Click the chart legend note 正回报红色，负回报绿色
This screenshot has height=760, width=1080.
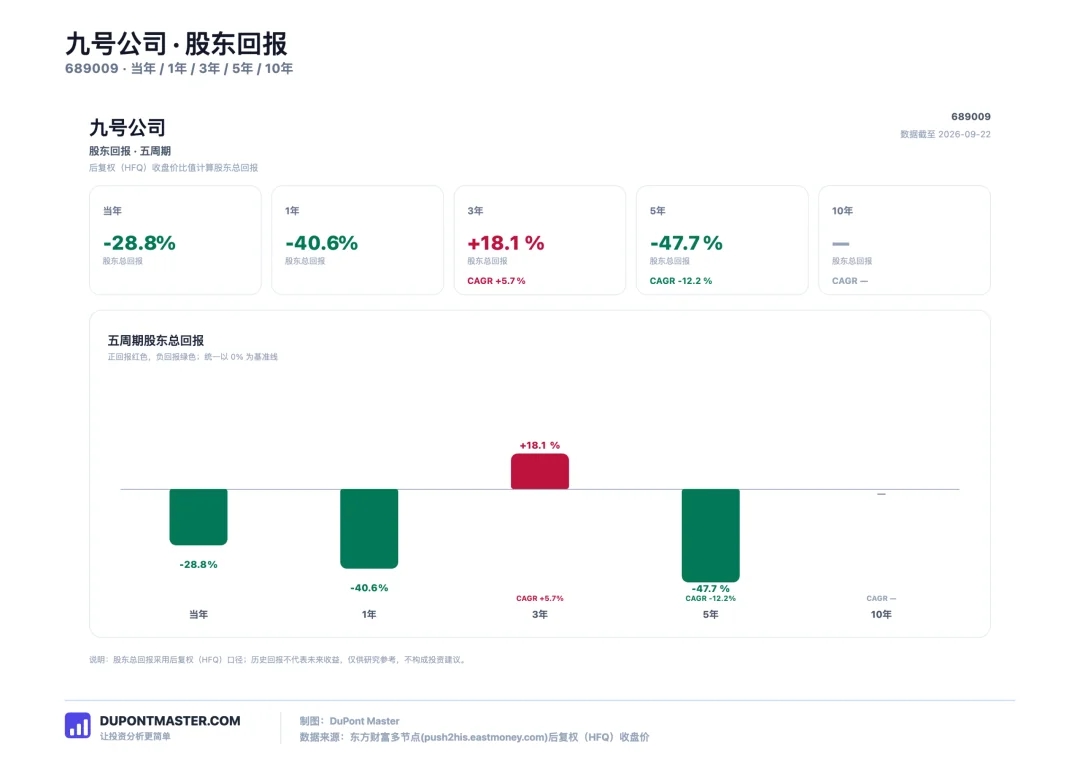click(193, 357)
